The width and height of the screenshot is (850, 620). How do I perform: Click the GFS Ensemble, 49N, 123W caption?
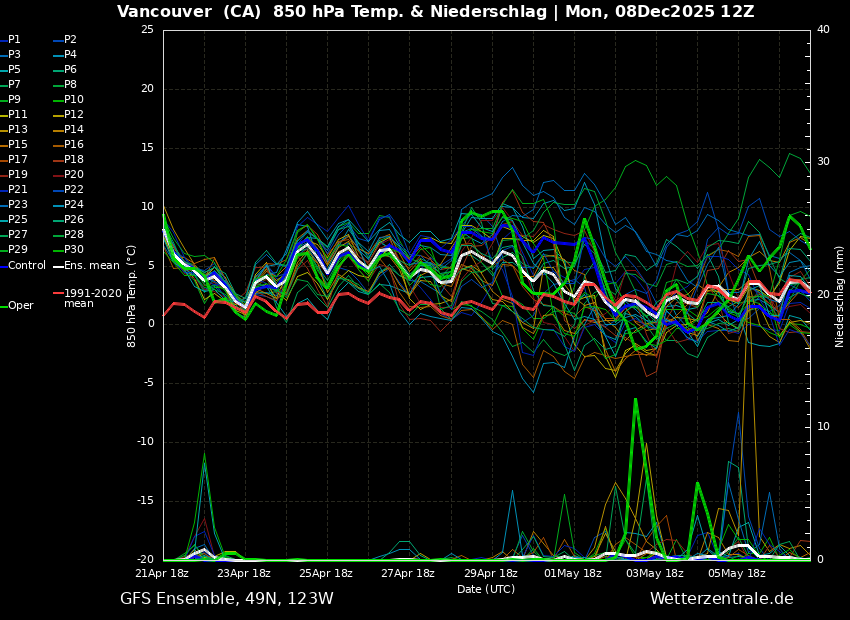point(227,599)
